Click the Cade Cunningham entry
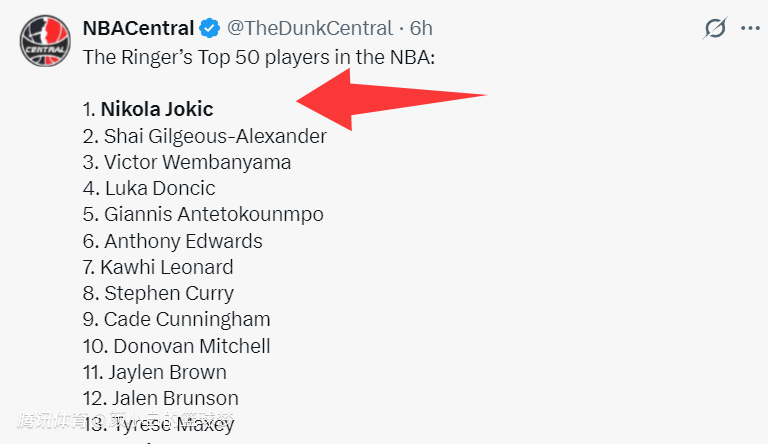 [x=177, y=319]
